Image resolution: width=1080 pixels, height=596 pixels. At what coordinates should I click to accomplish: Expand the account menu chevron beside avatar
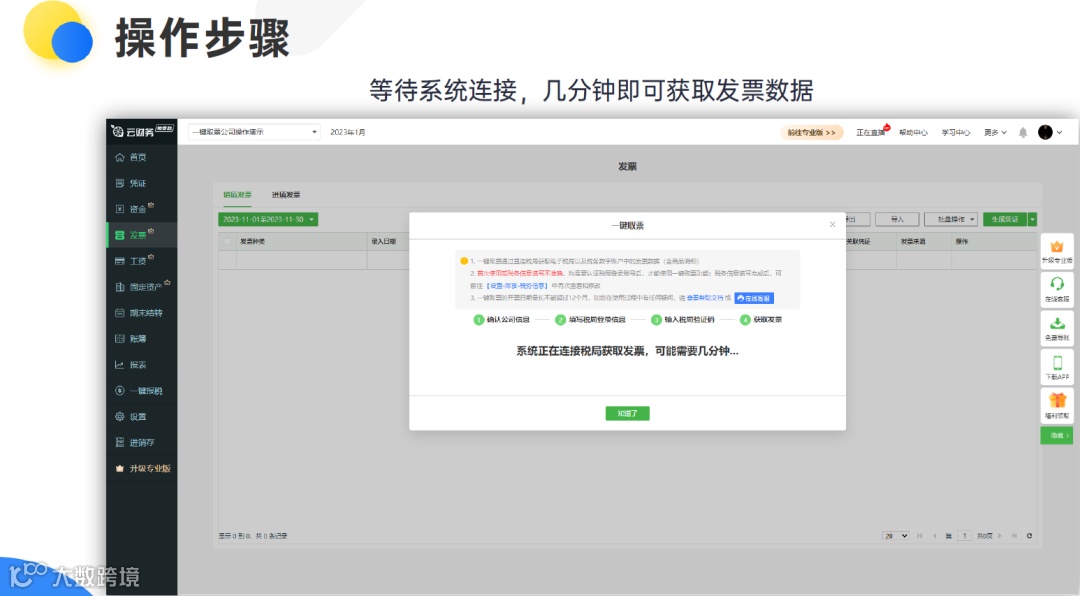tap(1059, 132)
